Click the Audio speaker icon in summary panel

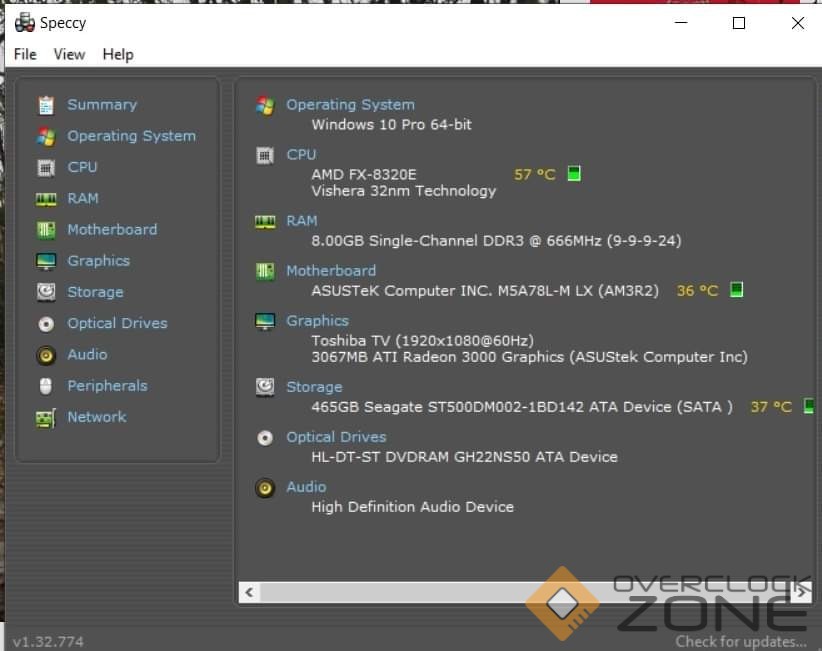click(265, 488)
